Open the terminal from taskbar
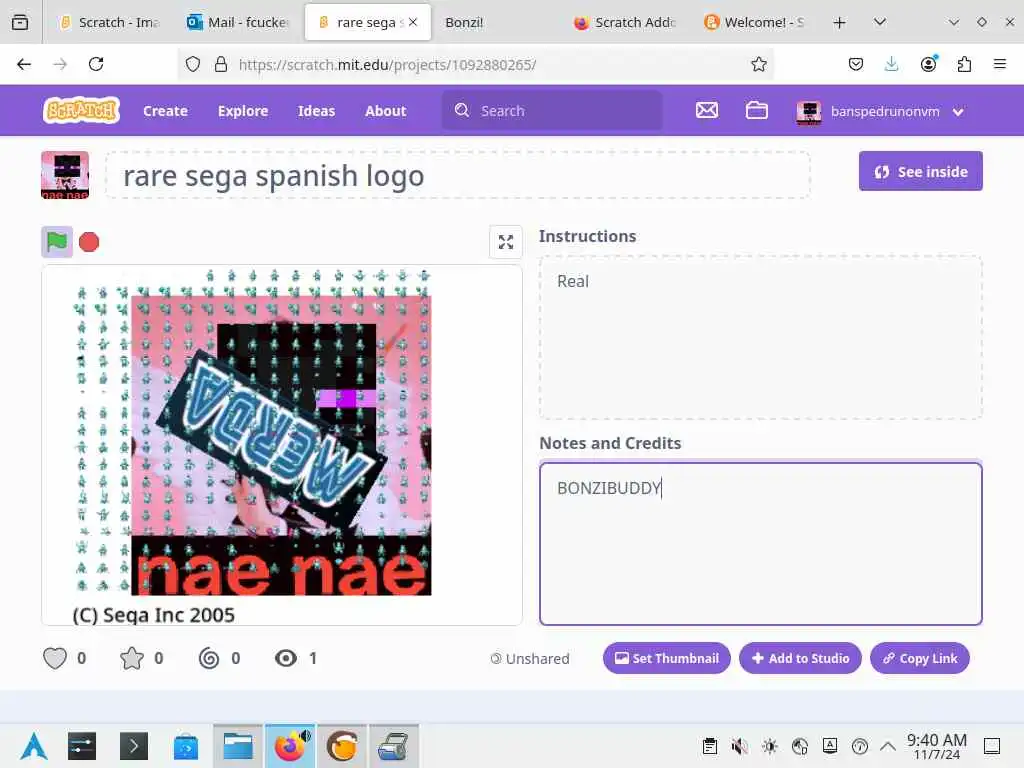 pyautogui.click(x=134, y=746)
